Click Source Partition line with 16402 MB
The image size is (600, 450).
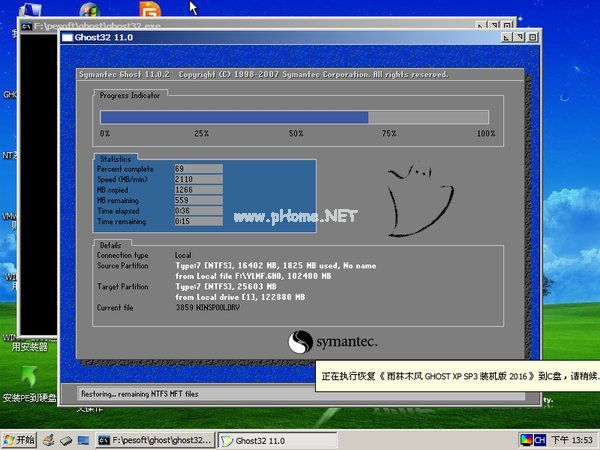(x=276, y=266)
